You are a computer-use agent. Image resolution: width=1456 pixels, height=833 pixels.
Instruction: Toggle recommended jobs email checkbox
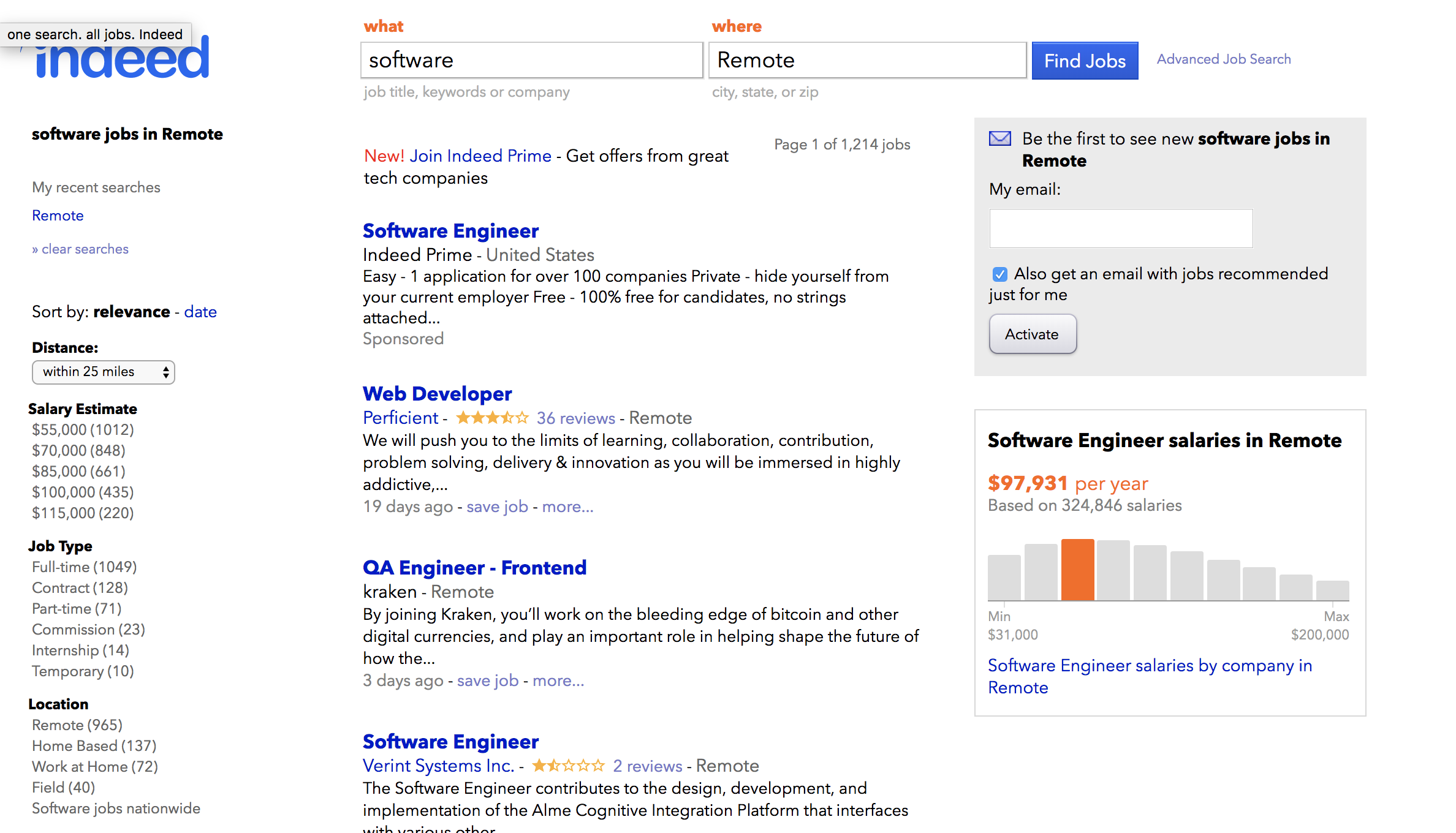point(1000,274)
